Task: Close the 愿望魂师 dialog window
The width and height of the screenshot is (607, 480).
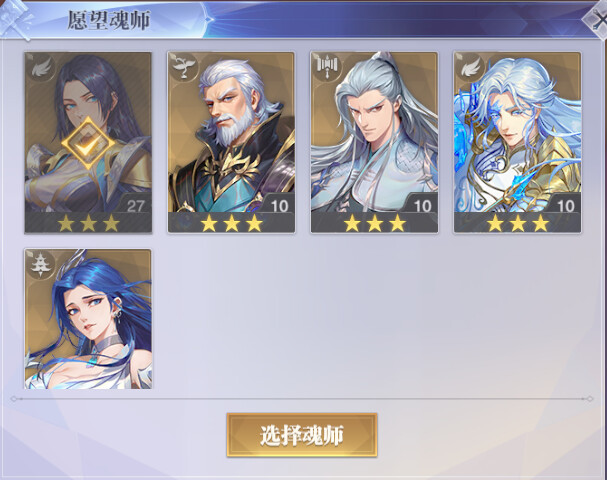Action: [x=597, y=19]
